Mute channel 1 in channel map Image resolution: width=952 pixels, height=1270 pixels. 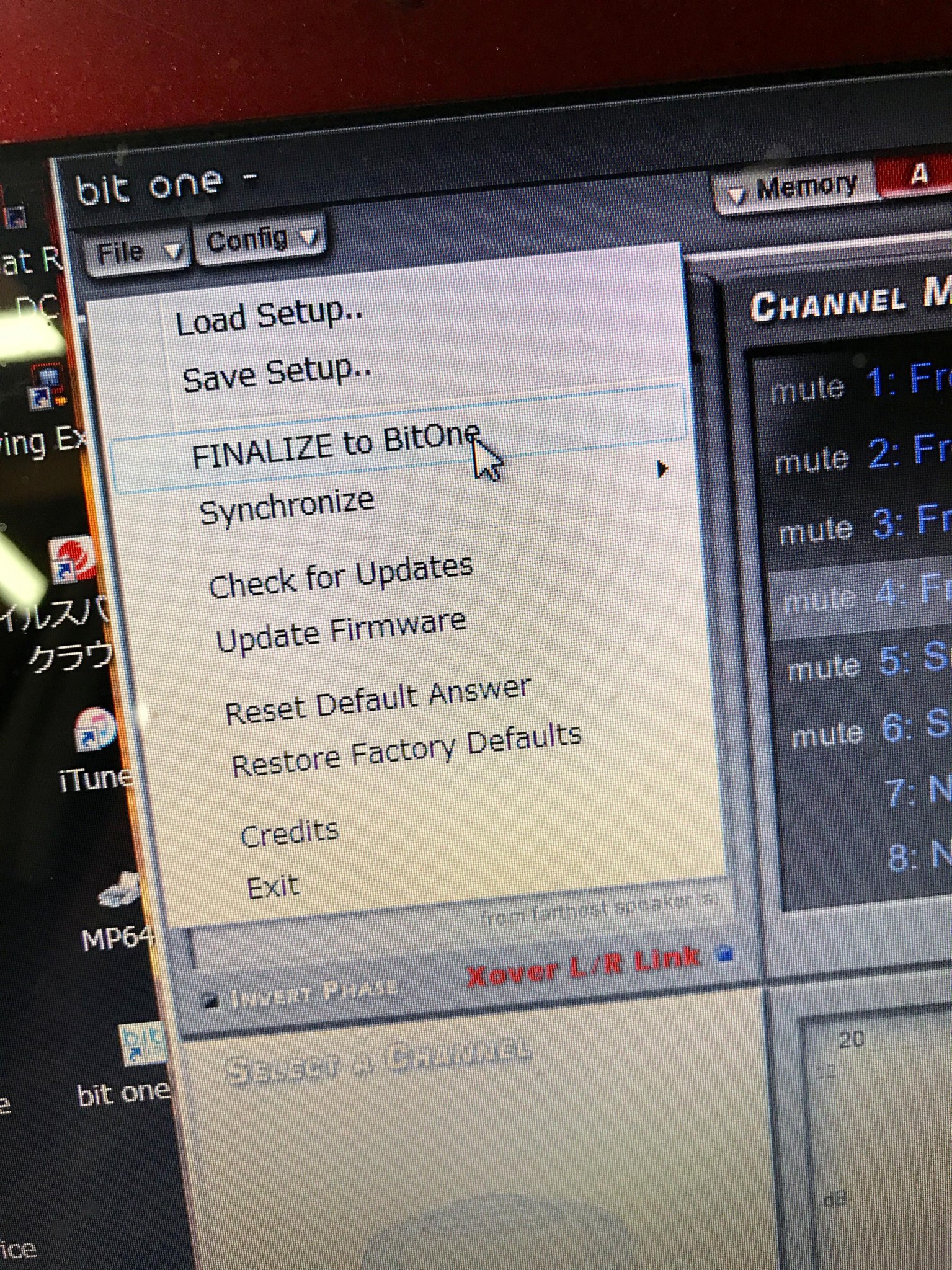coord(807,389)
